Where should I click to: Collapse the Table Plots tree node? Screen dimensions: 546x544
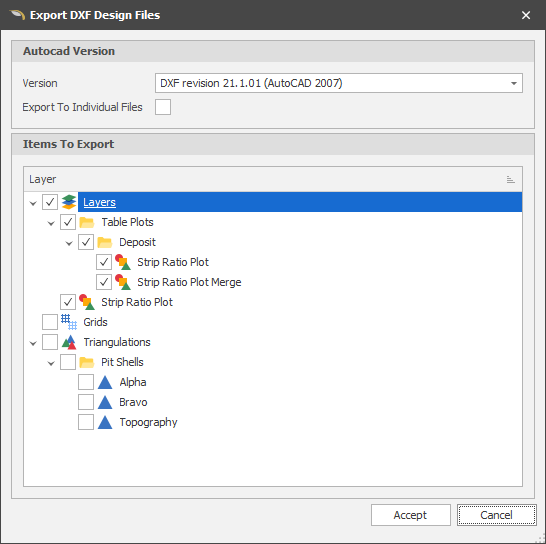pos(51,223)
